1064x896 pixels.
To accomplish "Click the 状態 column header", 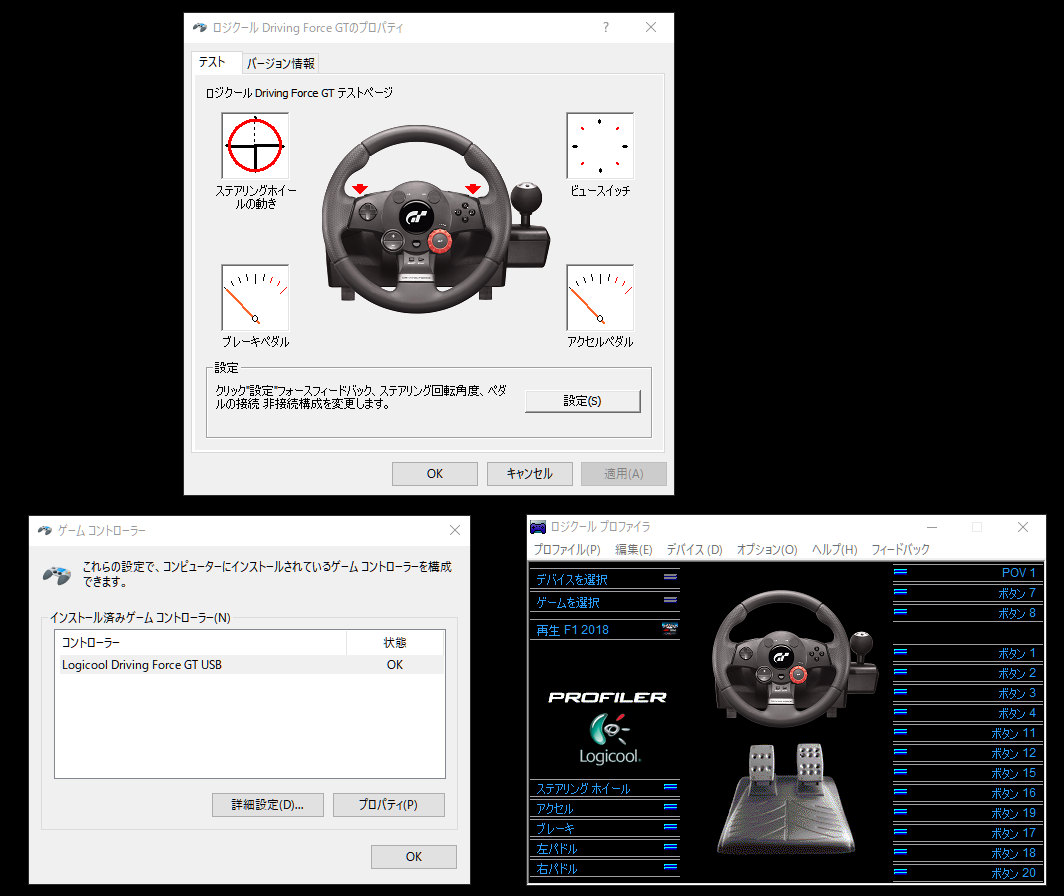I will (395, 642).
